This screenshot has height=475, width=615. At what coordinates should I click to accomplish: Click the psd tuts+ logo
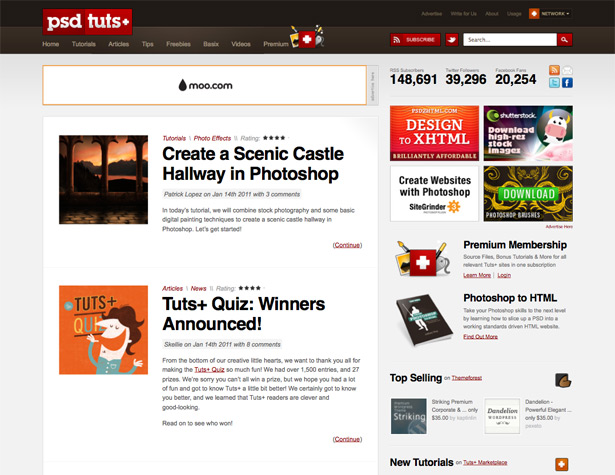pyautogui.click(x=87, y=22)
